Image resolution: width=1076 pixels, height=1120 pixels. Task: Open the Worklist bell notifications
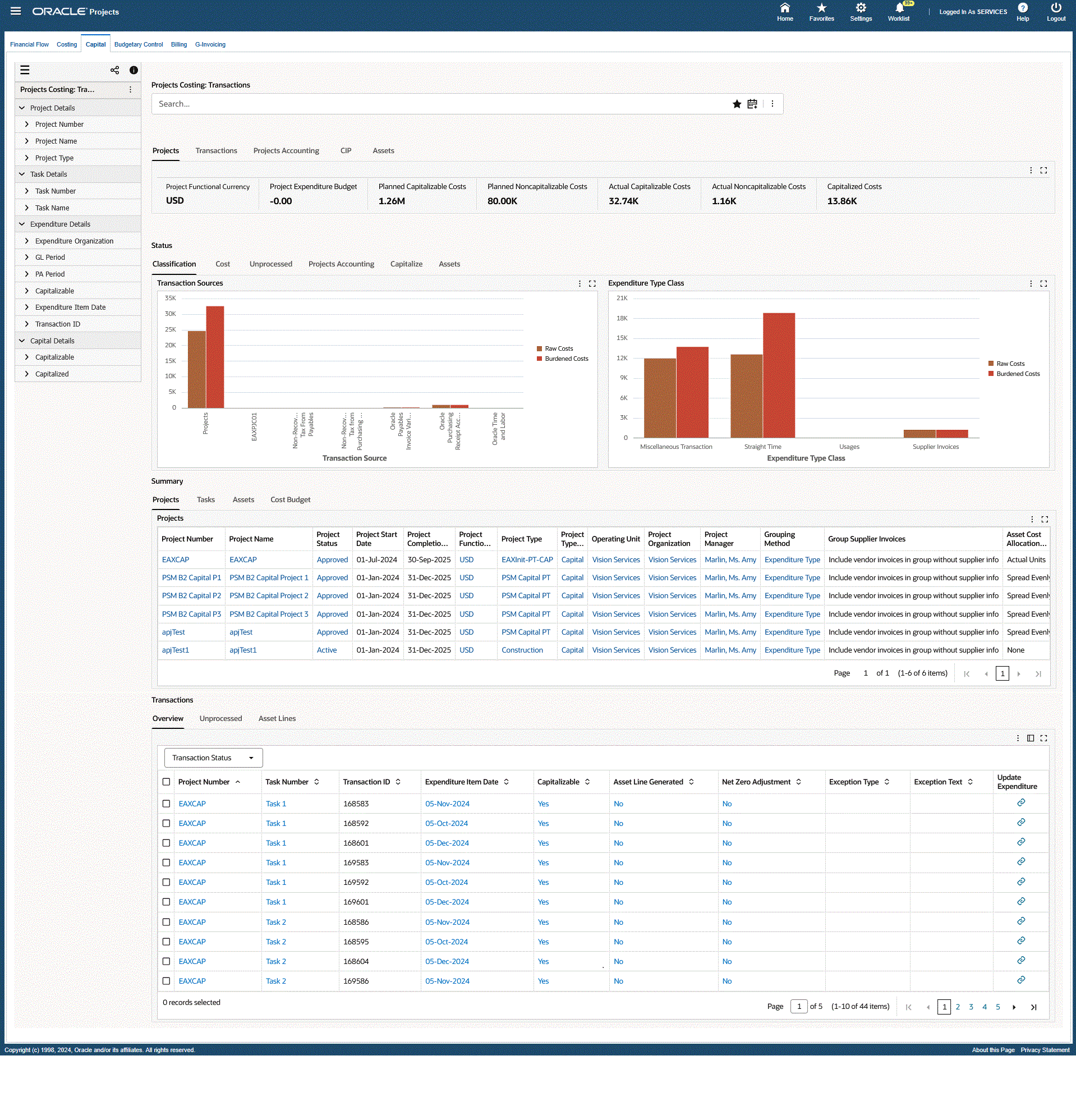coord(899,8)
